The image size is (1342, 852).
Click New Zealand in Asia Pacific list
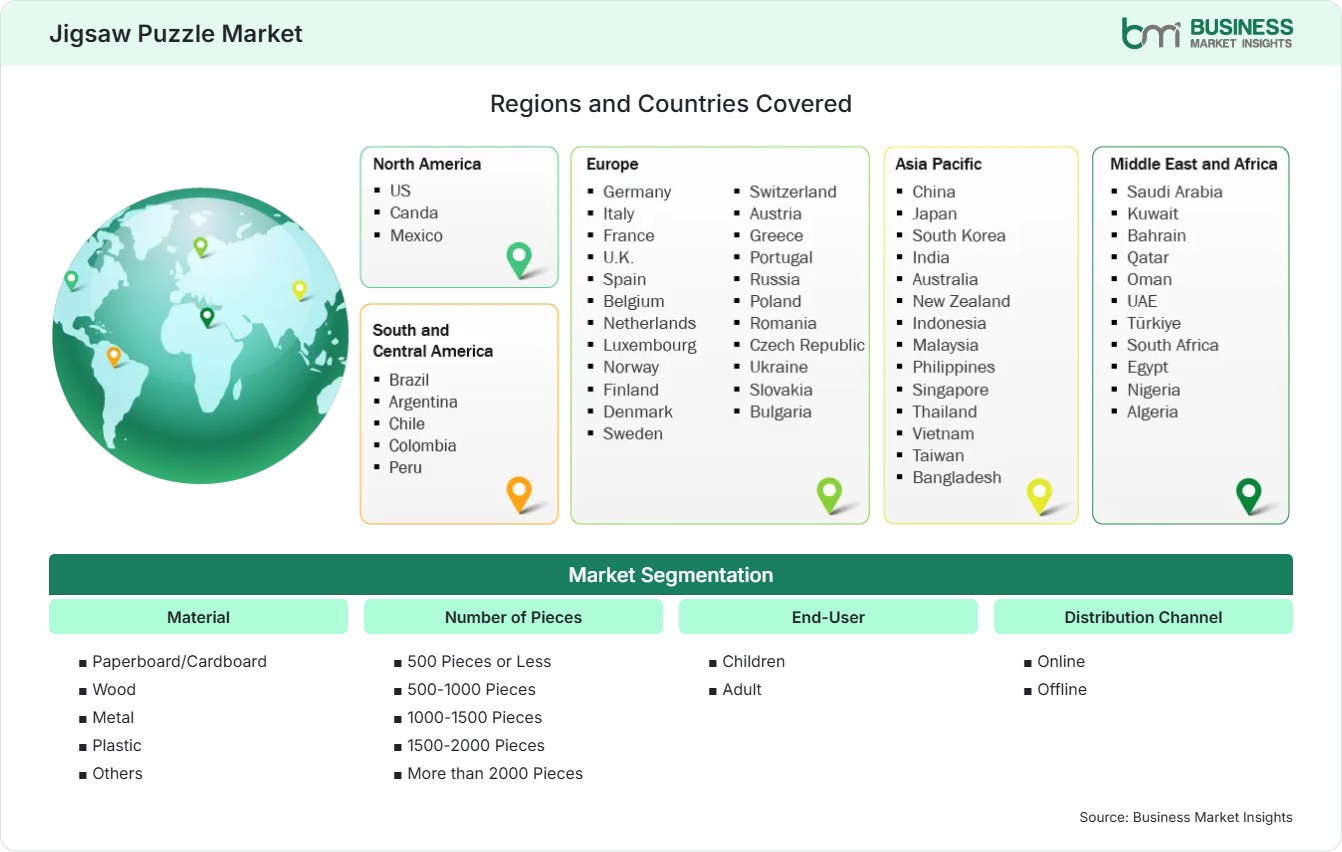click(x=961, y=301)
